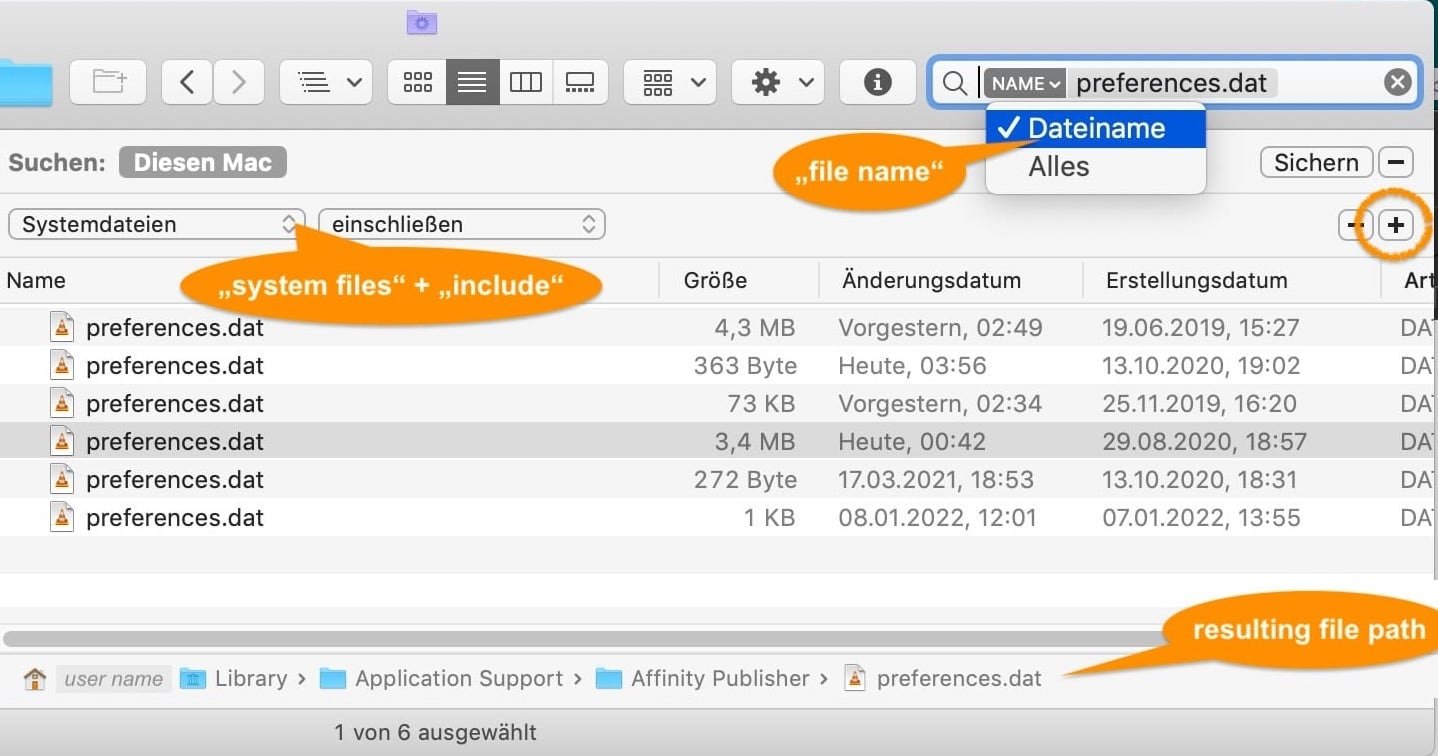Viewport: 1438px width, 756px height.
Task: Clear the search field with the X icon
Action: 1397,82
